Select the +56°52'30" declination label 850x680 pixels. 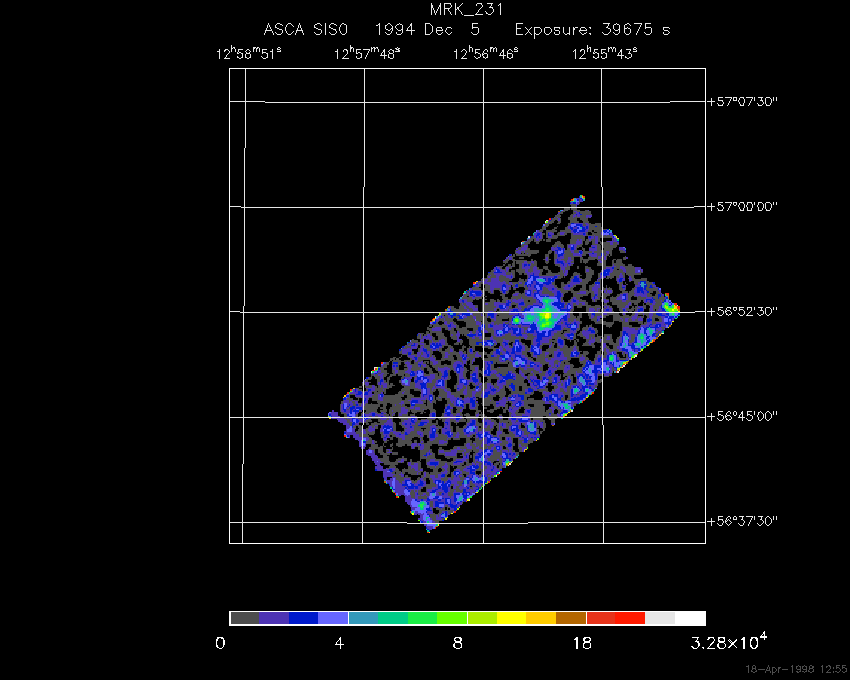coord(743,311)
